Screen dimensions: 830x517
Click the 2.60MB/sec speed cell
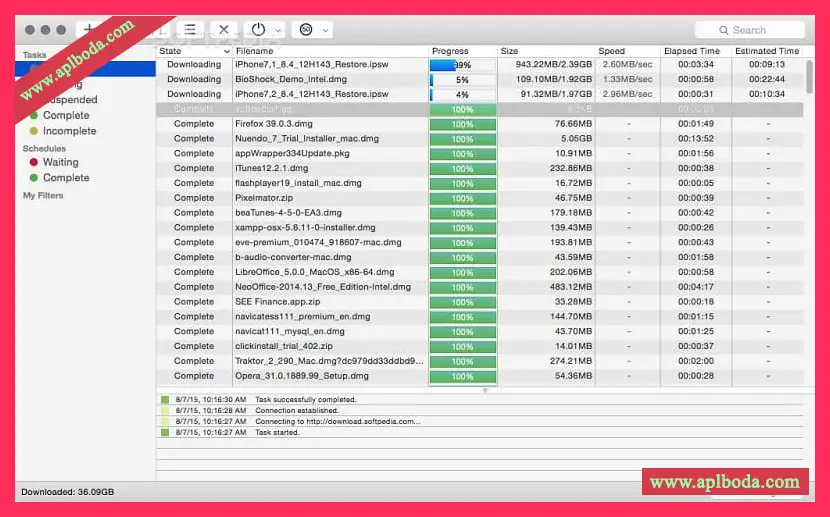coord(627,65)
